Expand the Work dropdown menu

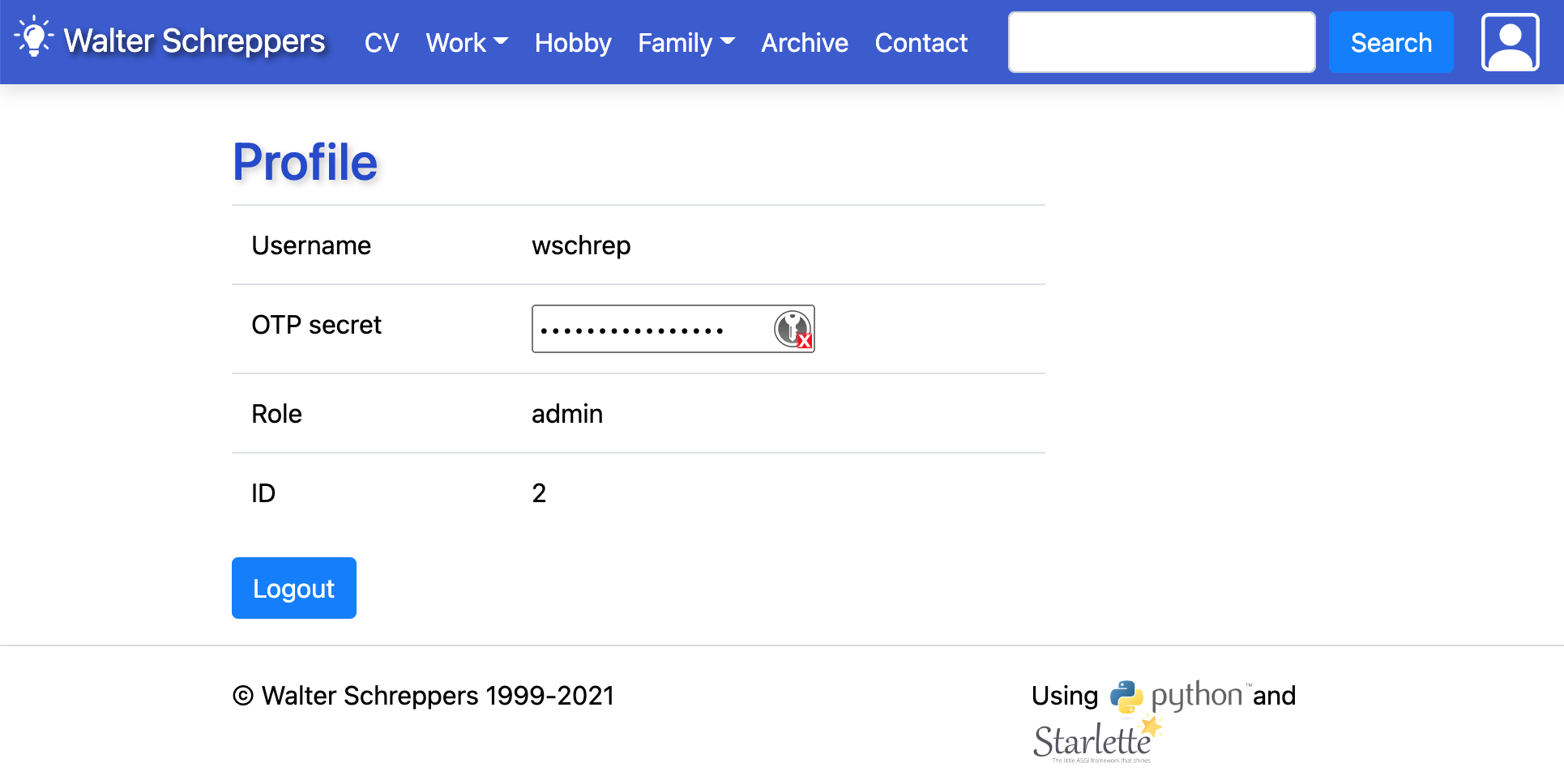point(467,42)
